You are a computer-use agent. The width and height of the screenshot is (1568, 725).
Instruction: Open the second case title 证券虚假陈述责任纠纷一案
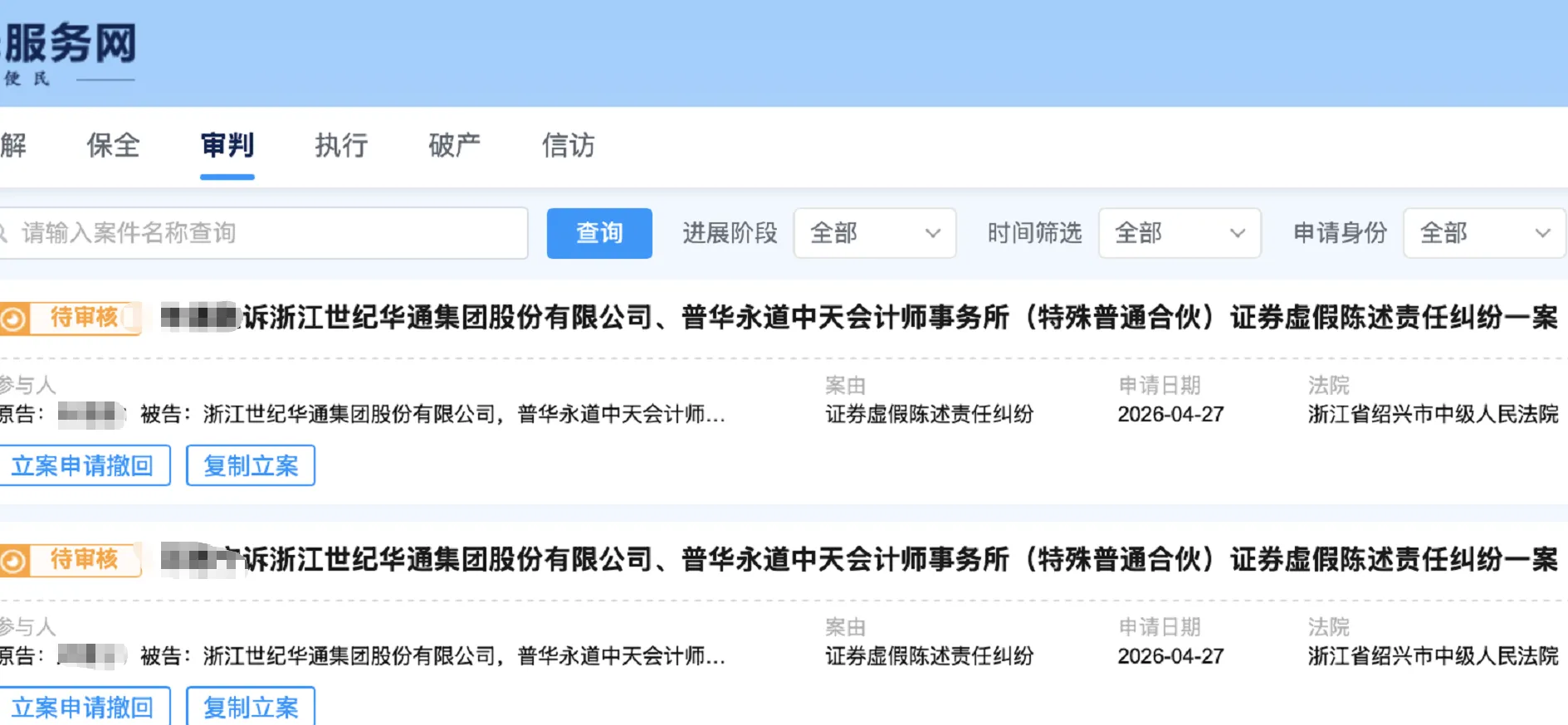tap(859, 560)
